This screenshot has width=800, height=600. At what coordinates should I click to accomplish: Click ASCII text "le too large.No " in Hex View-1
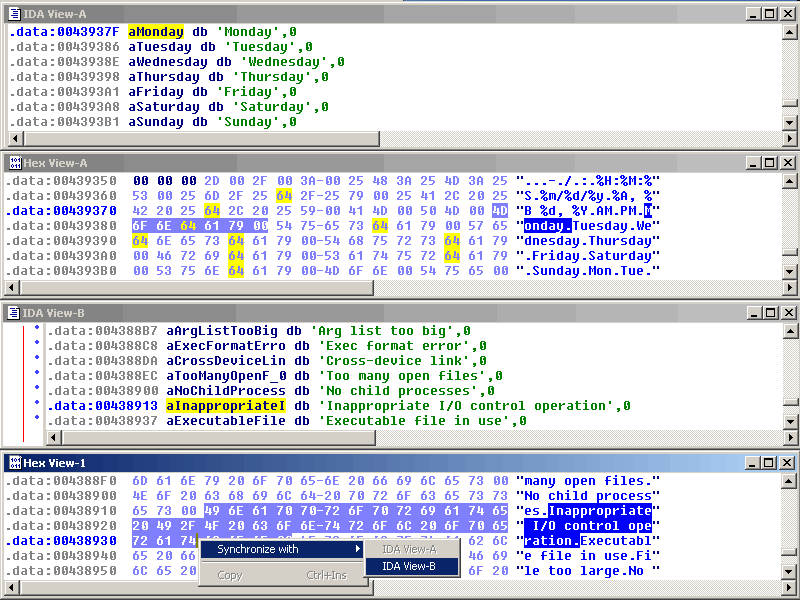(x=588, y=571)
